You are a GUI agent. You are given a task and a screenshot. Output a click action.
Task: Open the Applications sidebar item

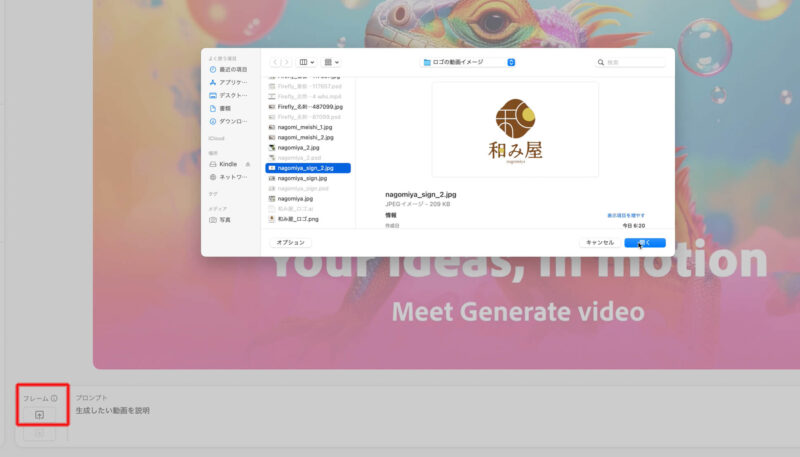228,82
